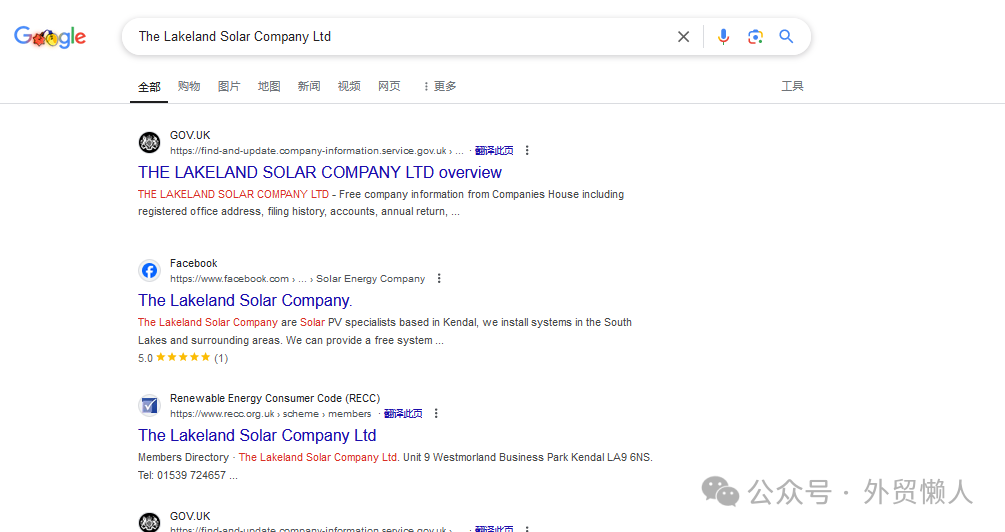Switch to the 网页 (Web) tab
1005x532 pixels.
(389, 86)
